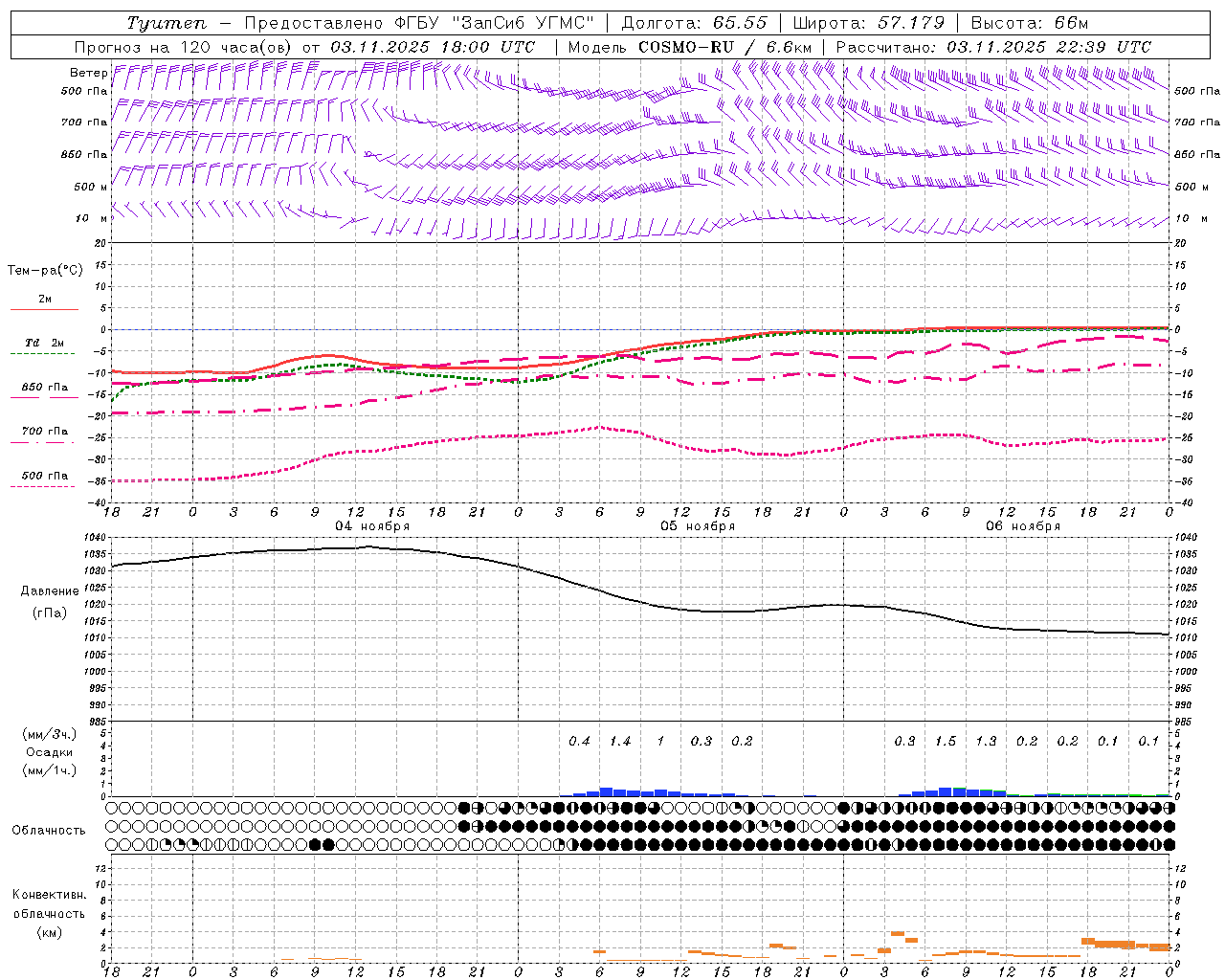Click the 3-hour precipitation value 1.4

click(620, 742)
